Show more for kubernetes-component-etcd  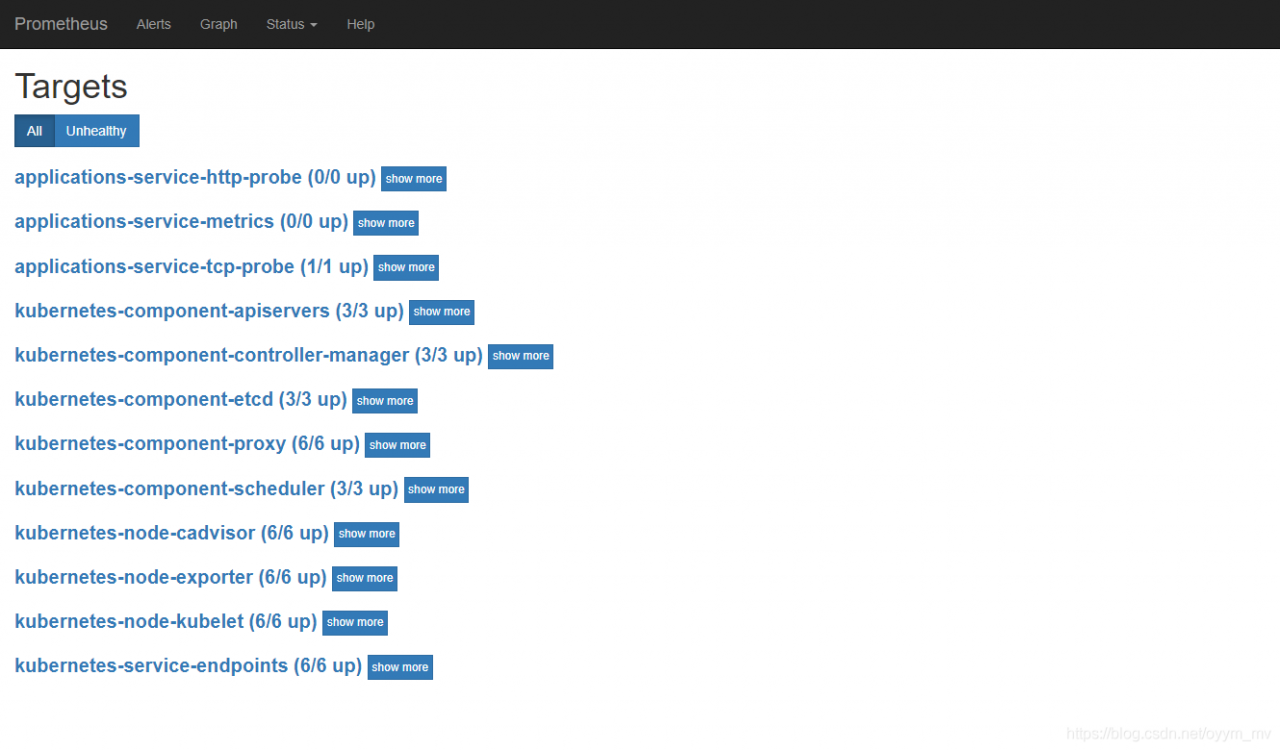pos(385,401)
